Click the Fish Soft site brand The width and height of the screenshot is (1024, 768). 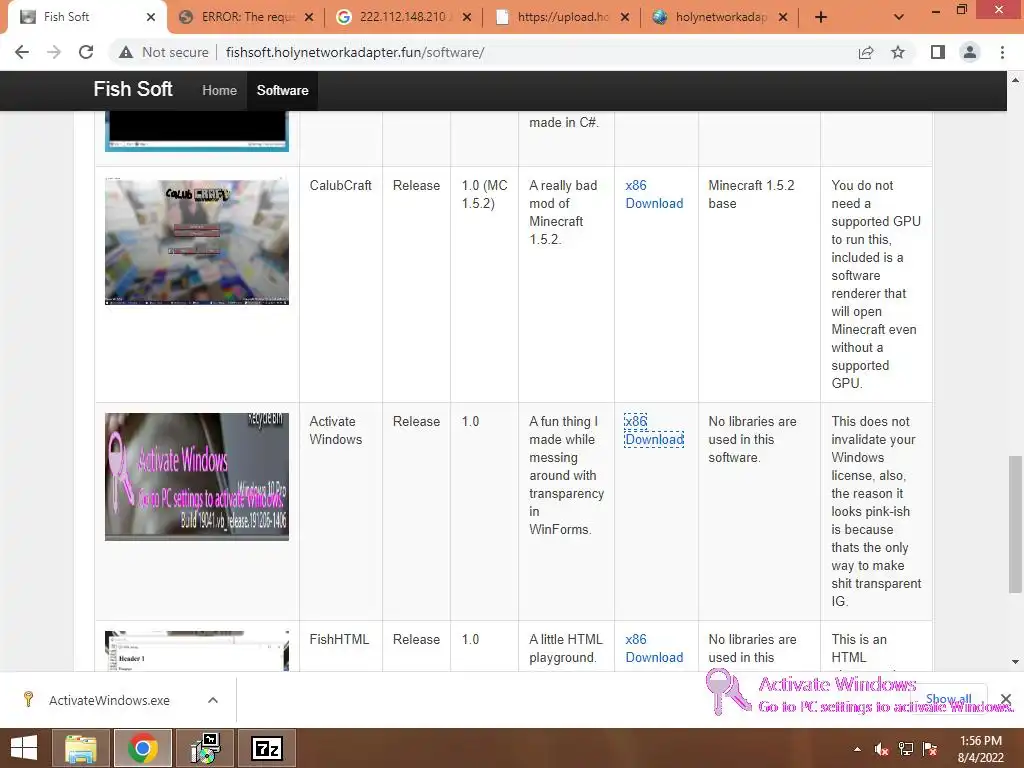(133, 89)
